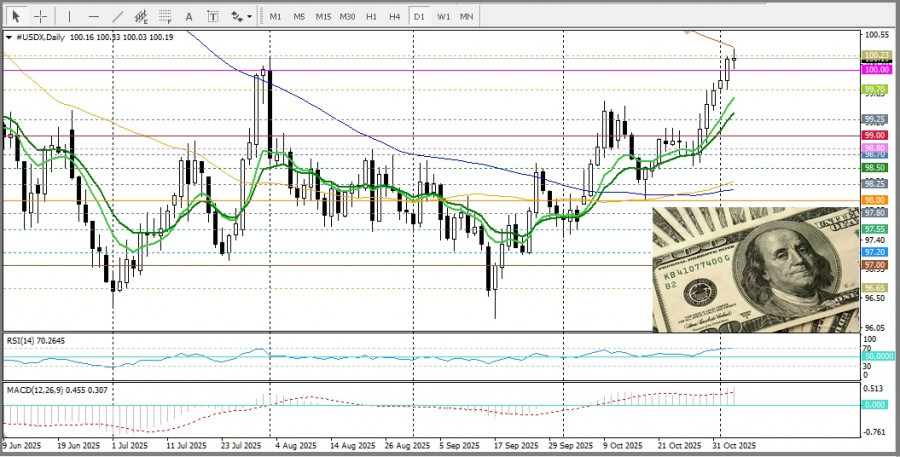Image resolution: width=900 pixels, height=457 pixels.
Task: Toggle the D1 daily timeframe
Action: (x=419, y=17)
